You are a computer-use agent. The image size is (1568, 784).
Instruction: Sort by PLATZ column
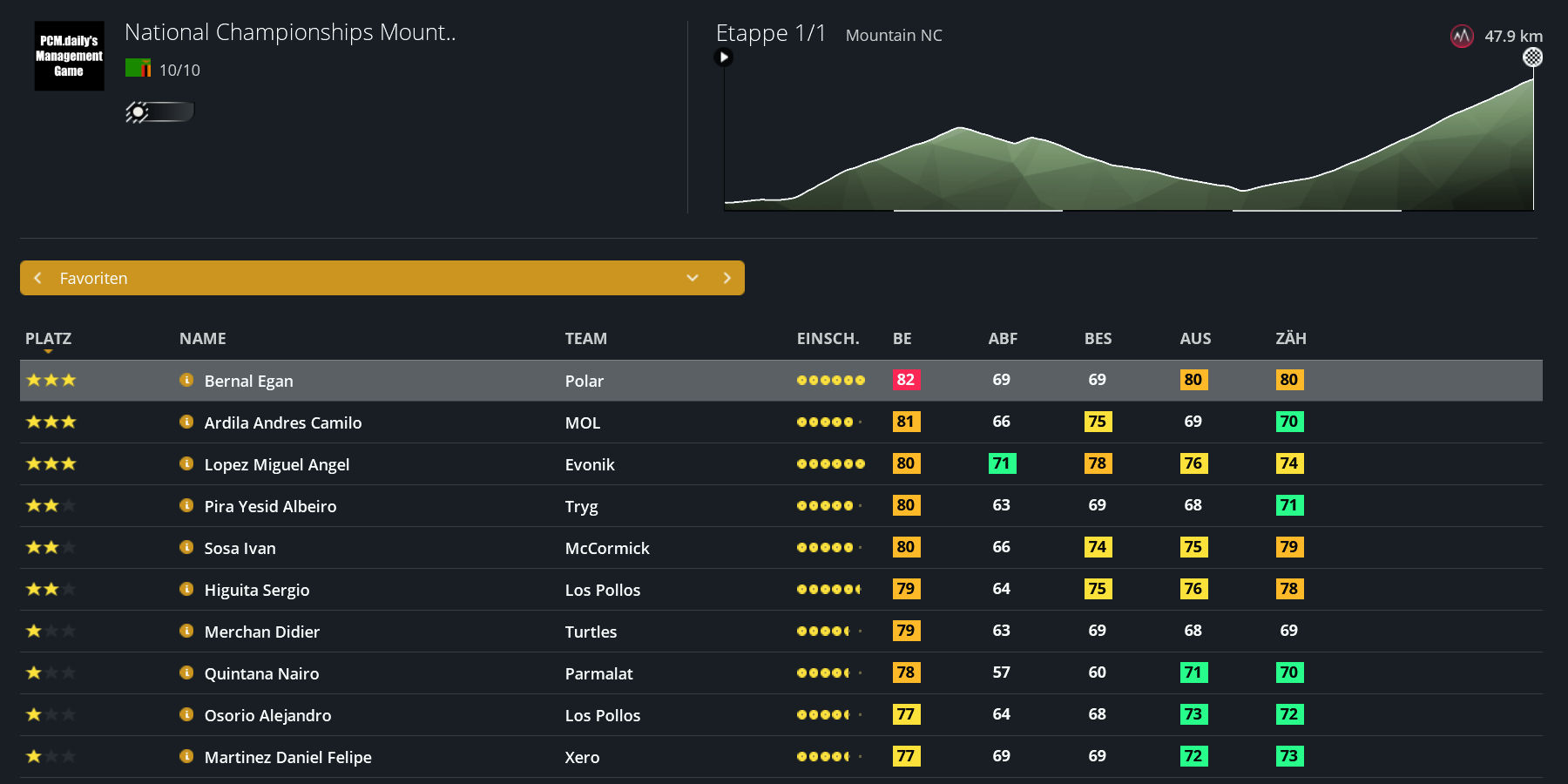click(48, 338)
